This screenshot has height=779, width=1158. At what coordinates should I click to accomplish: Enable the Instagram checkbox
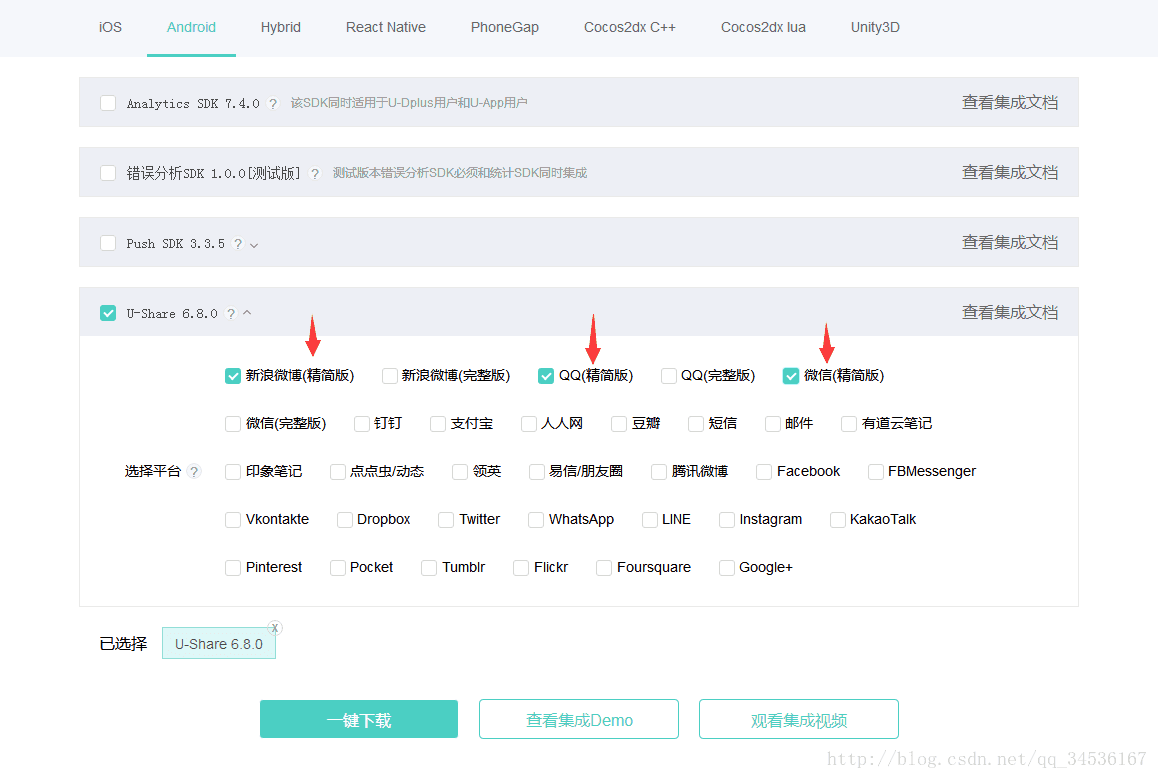point(727,520)
